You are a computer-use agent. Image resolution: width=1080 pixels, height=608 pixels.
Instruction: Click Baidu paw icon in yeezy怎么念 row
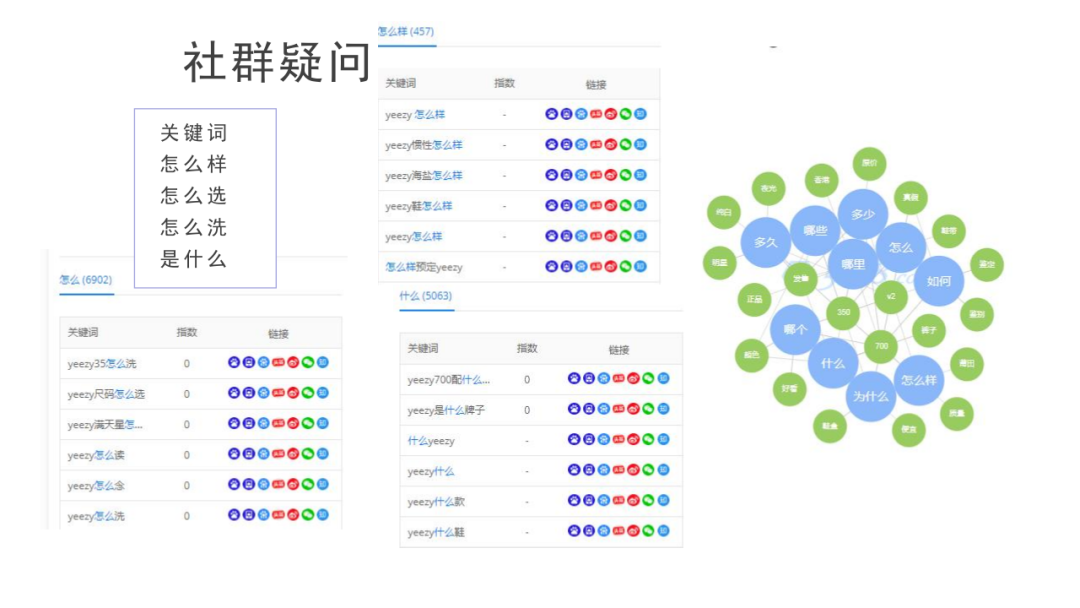click(234, 484)
